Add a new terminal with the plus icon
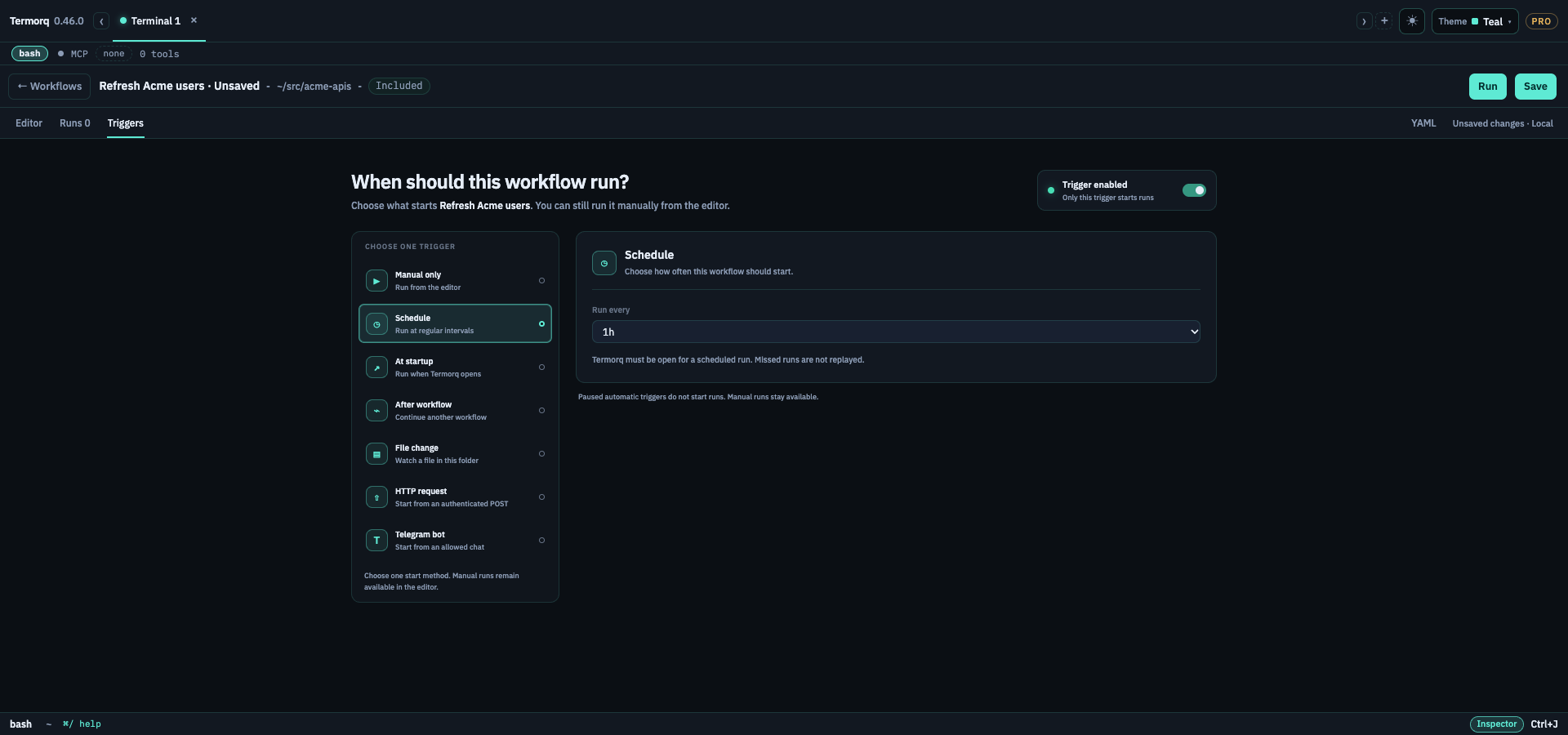 click(x=1384, y=21)
